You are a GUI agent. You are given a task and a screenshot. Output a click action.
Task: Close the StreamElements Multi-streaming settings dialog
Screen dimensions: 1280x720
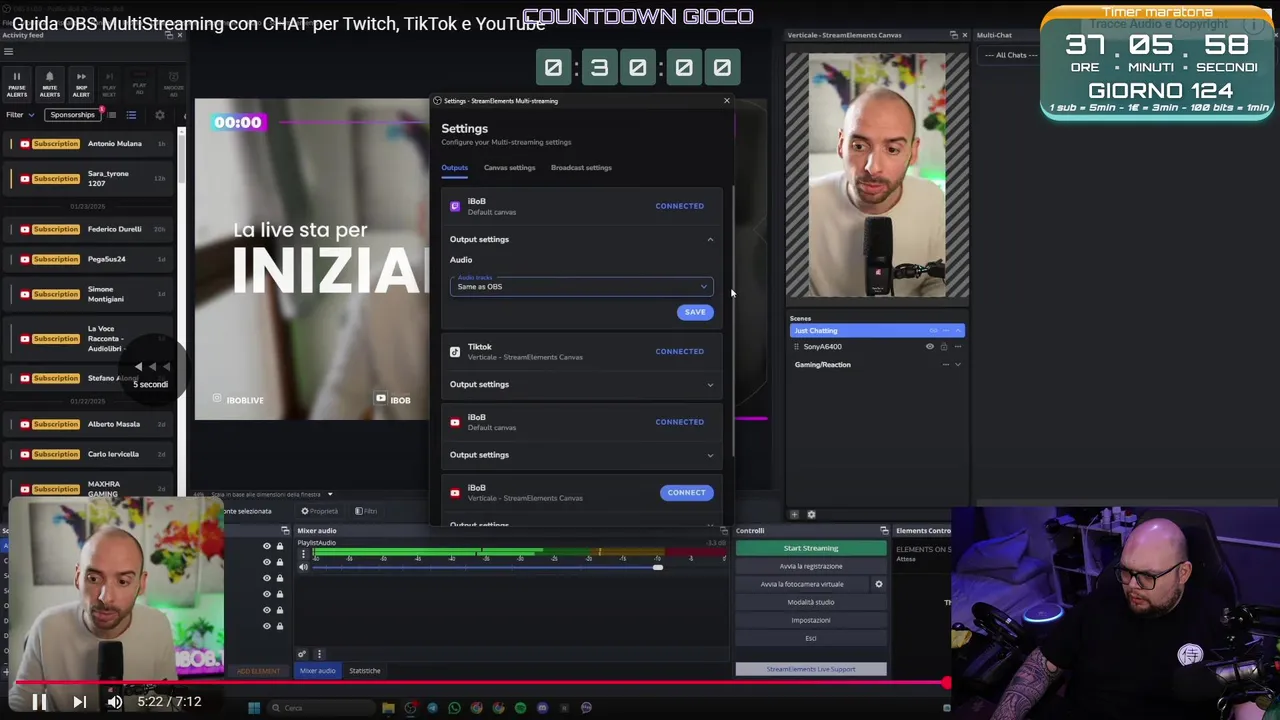727,101
